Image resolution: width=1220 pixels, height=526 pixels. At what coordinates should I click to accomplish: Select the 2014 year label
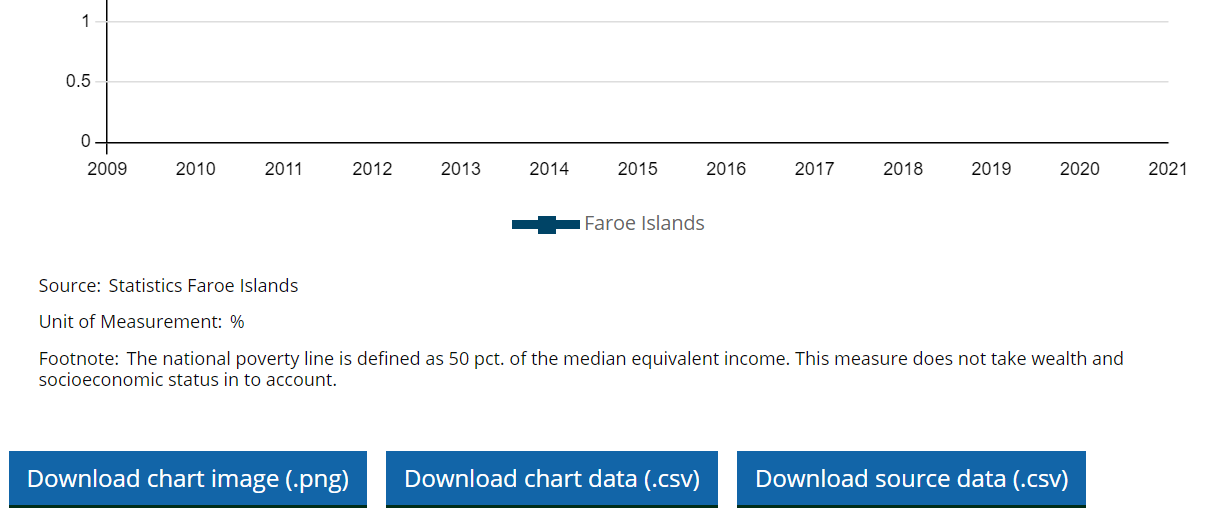[x=549, y=169]
